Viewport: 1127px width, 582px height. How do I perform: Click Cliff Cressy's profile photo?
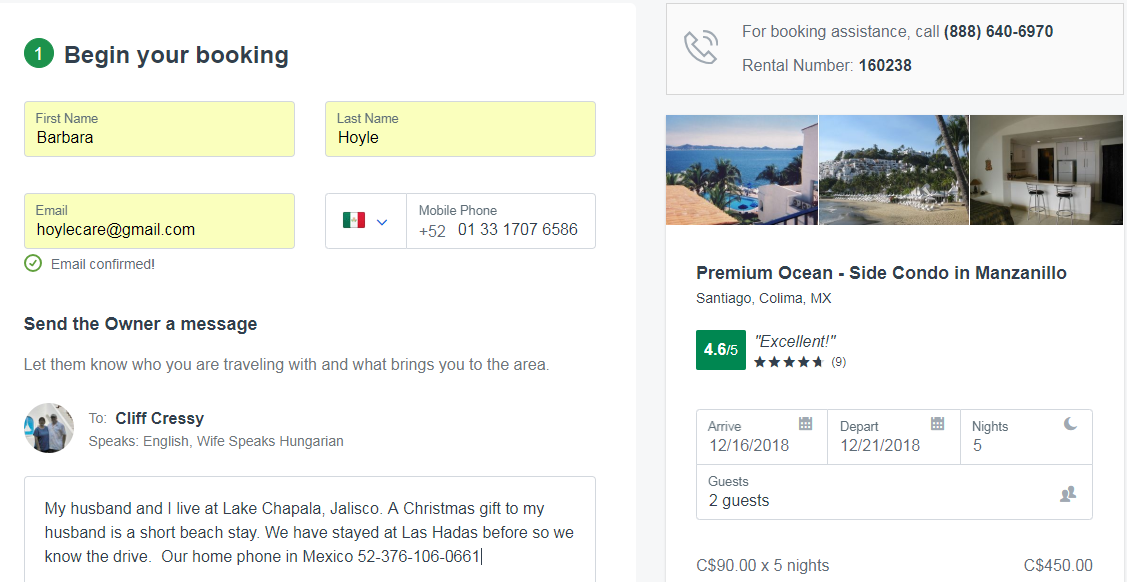point(49,428)
